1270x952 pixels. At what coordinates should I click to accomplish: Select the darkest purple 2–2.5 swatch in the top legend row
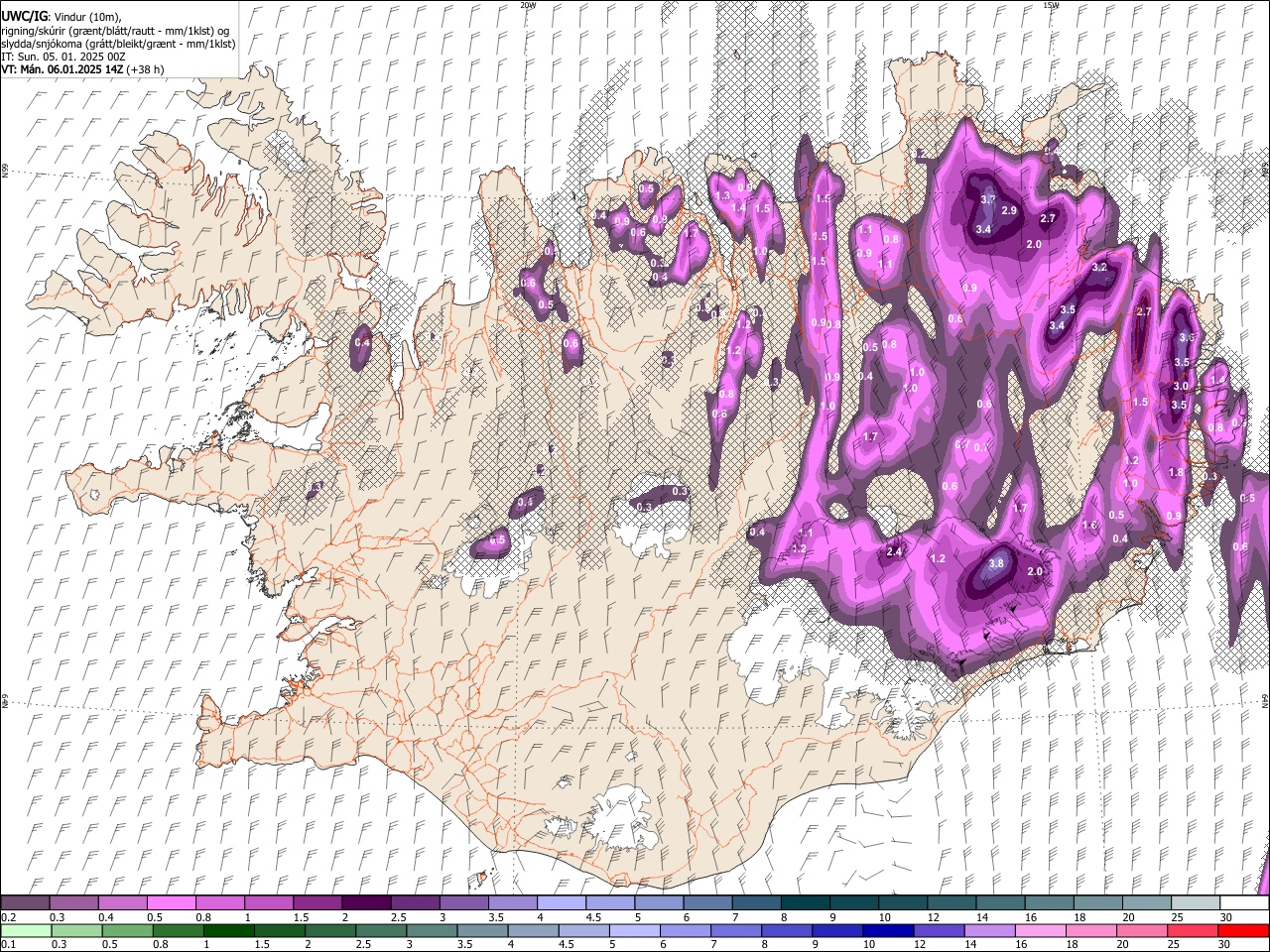[366, 903]
